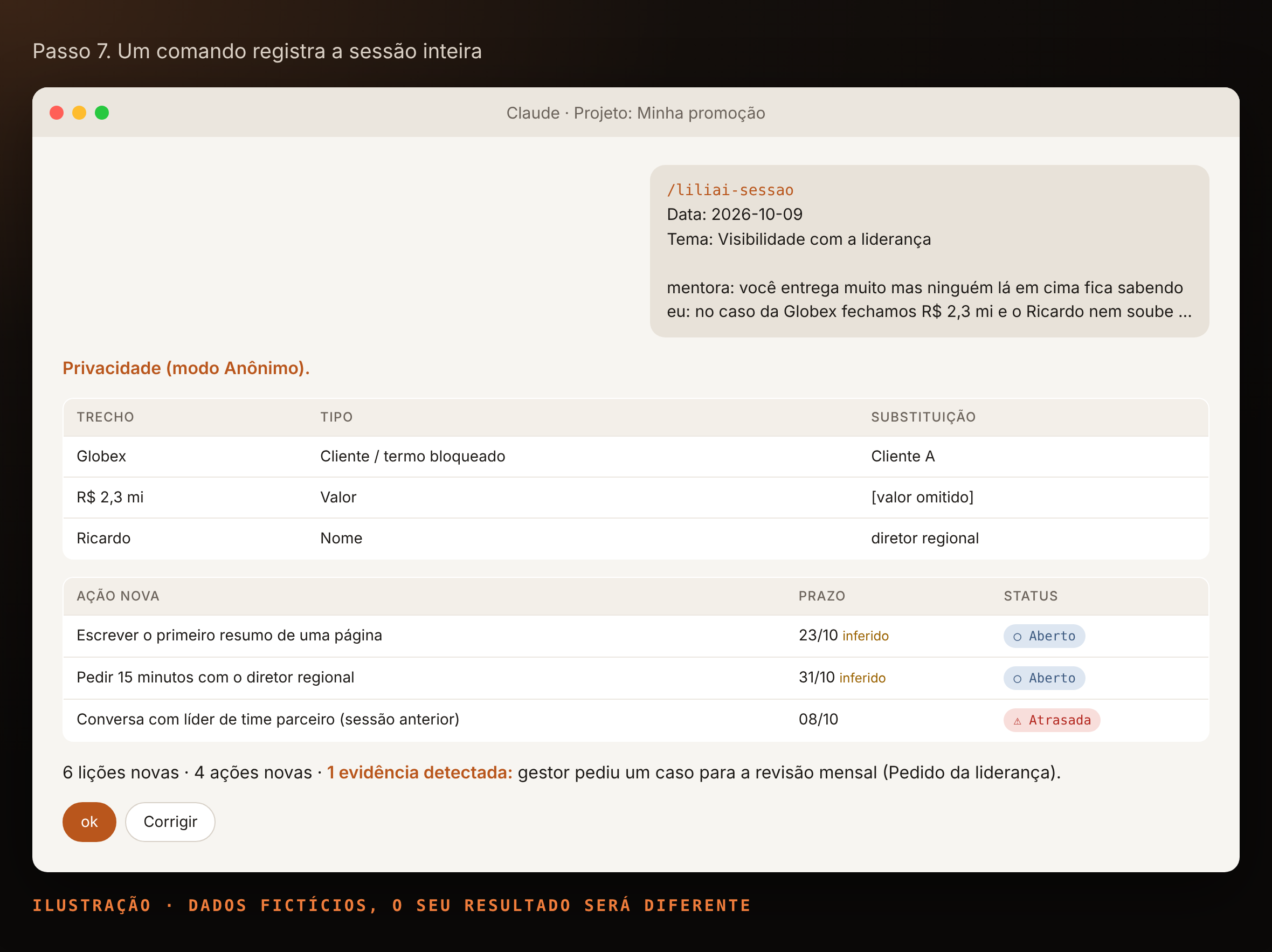Click the 'mentora: você entrega muito' message line
The width and height of the screenshot is (1272, 952).
(924, 288)
